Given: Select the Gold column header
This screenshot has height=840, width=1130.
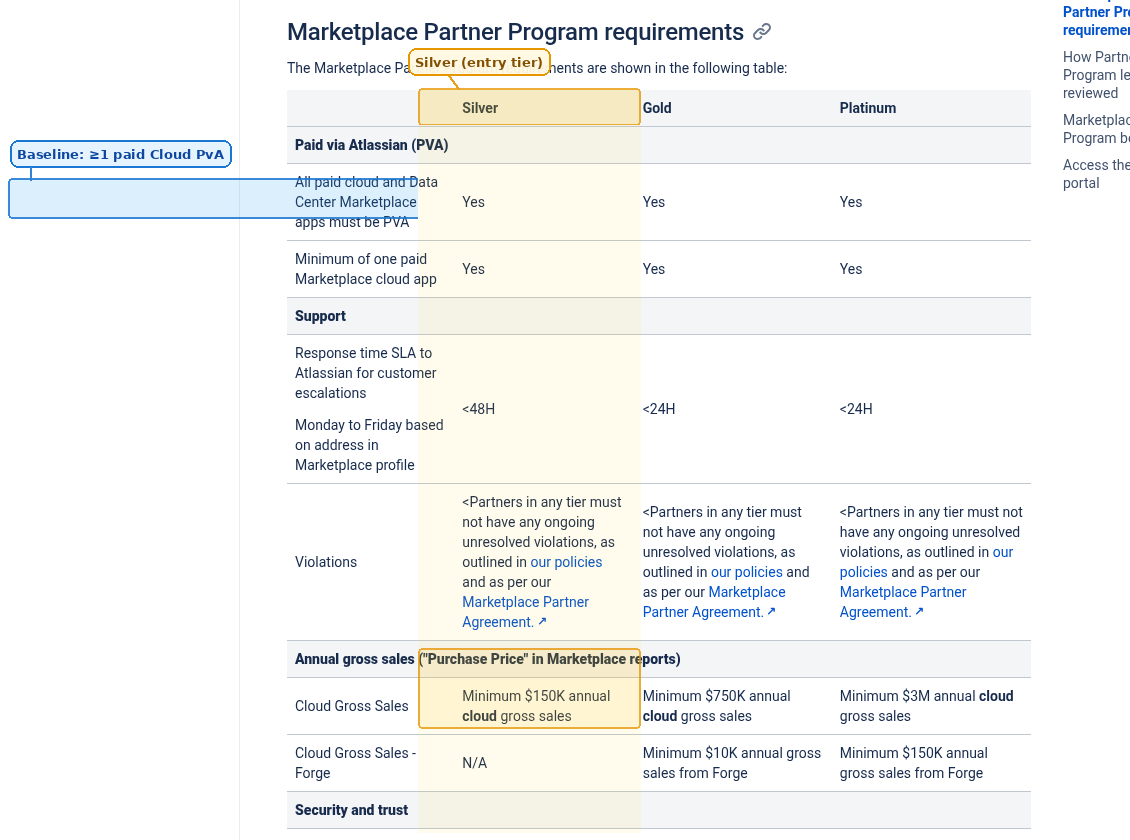Looking at the screenshot, I should pos(657,108).
